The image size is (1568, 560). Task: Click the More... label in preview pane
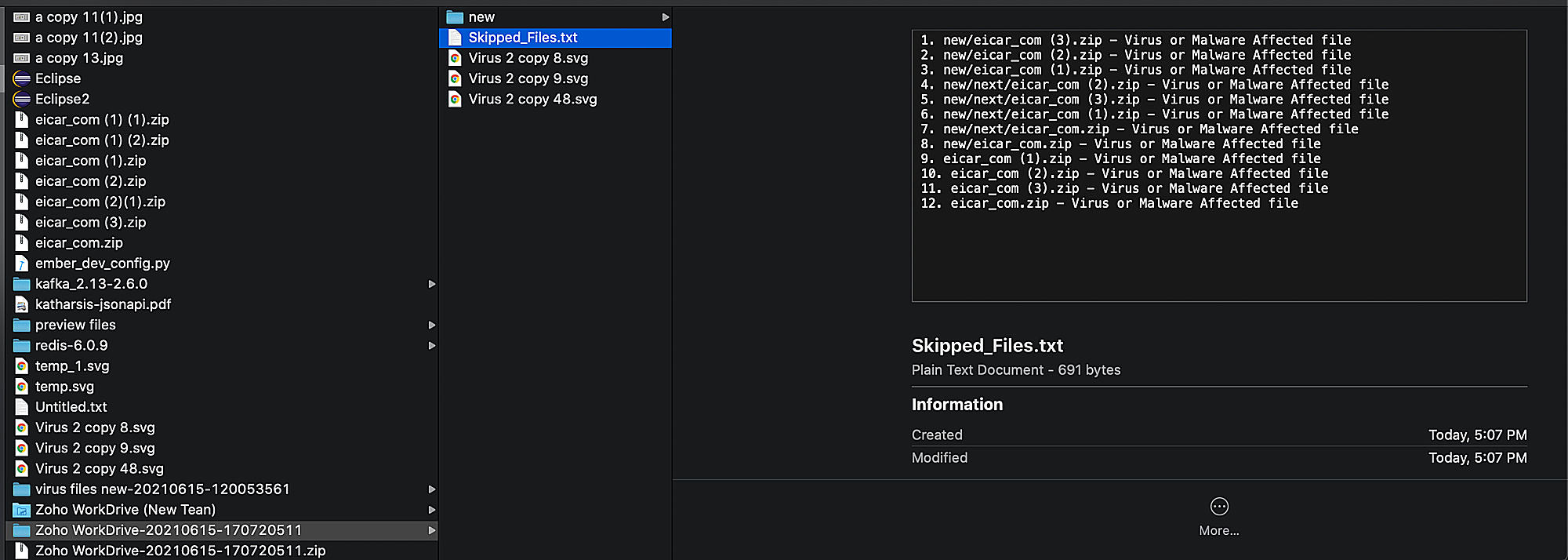click(x=1219, y=531)
